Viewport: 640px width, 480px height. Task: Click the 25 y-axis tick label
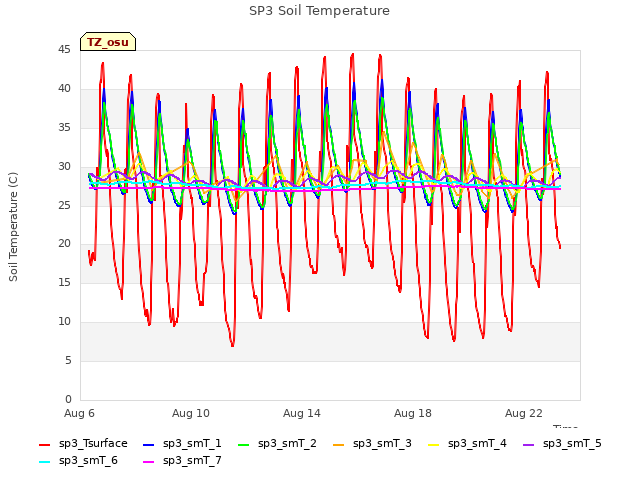(64, 205)
